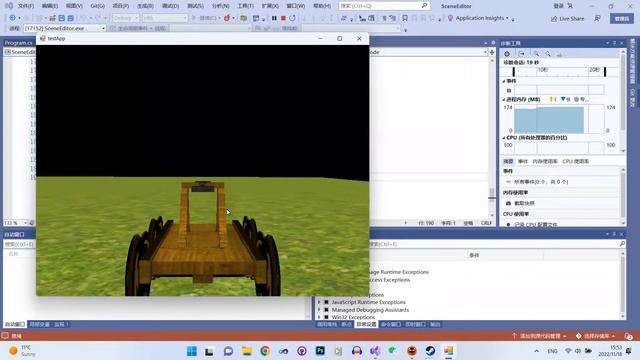640x360 pixels.
Task: Switch to Events tab in Diagnostic Tools
Action: pyautogui.click(x=523, y=161)
